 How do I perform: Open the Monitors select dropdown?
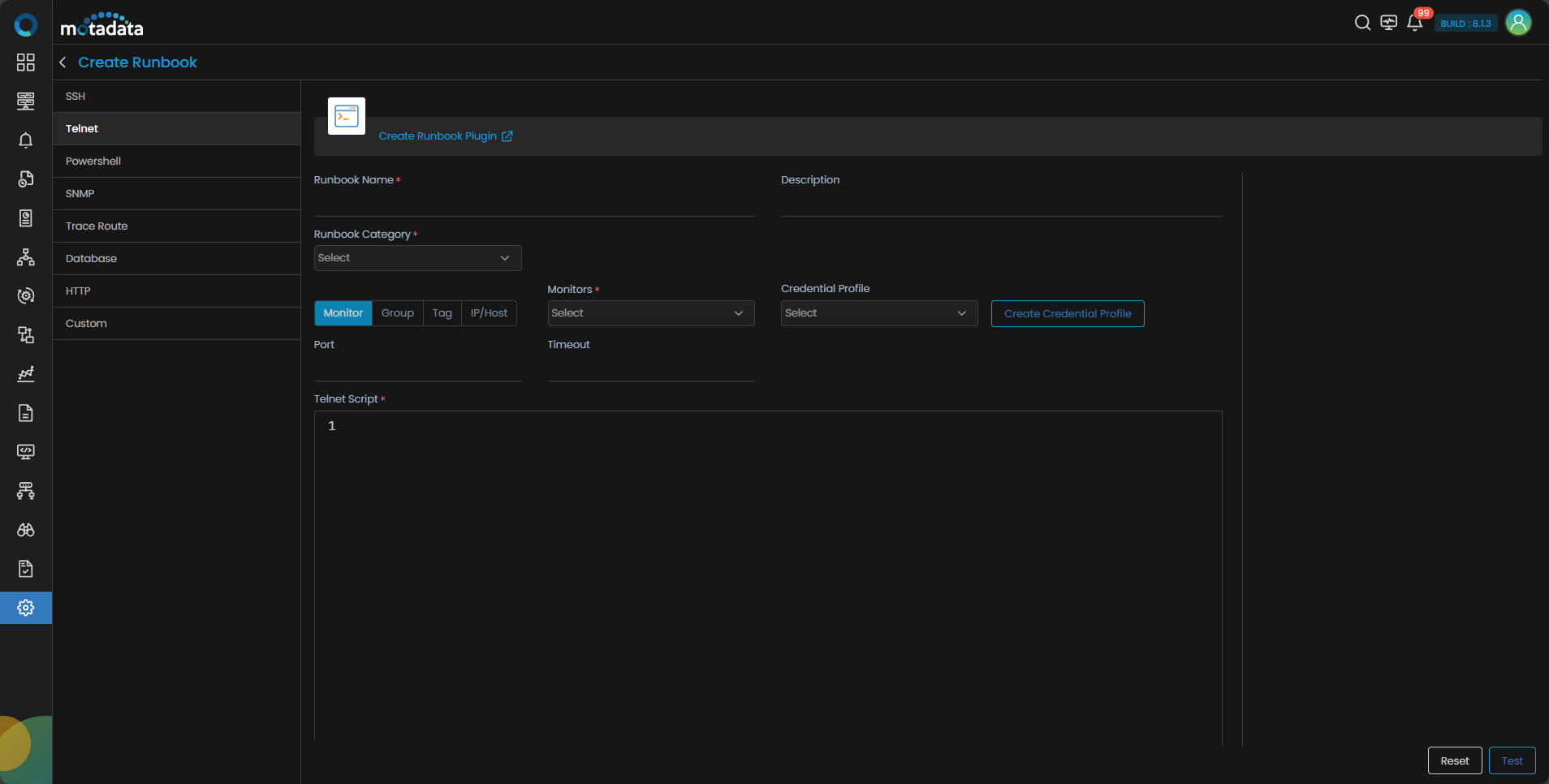point(650,313)
